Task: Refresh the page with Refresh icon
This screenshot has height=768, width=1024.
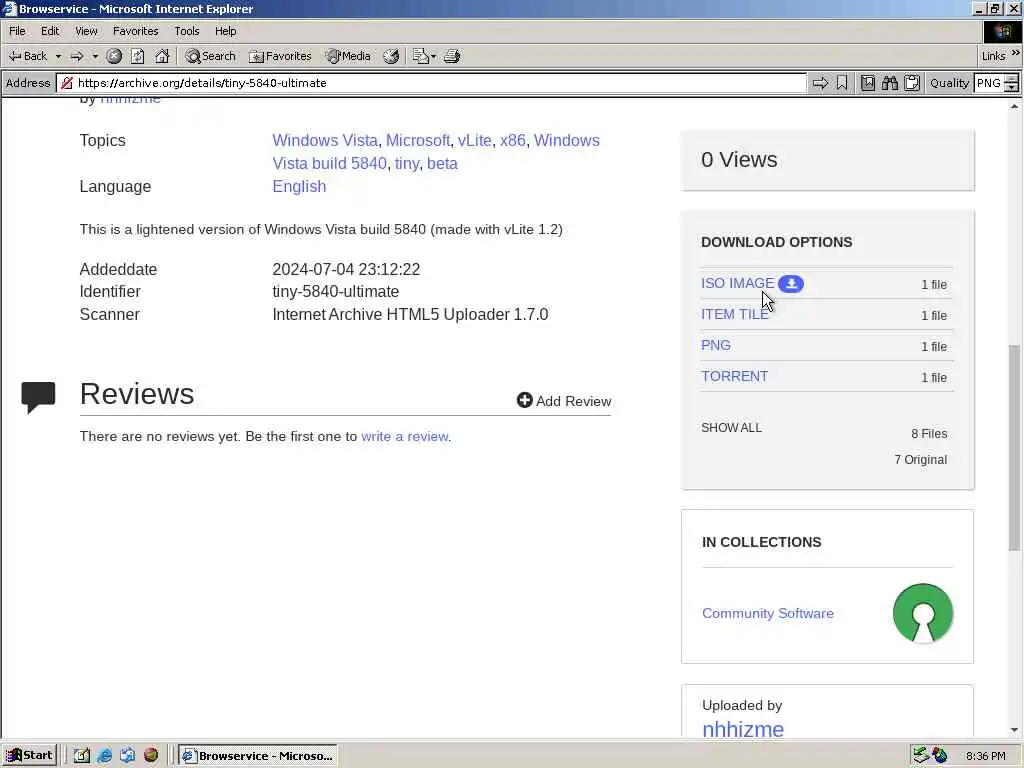Action: point(138,56)
